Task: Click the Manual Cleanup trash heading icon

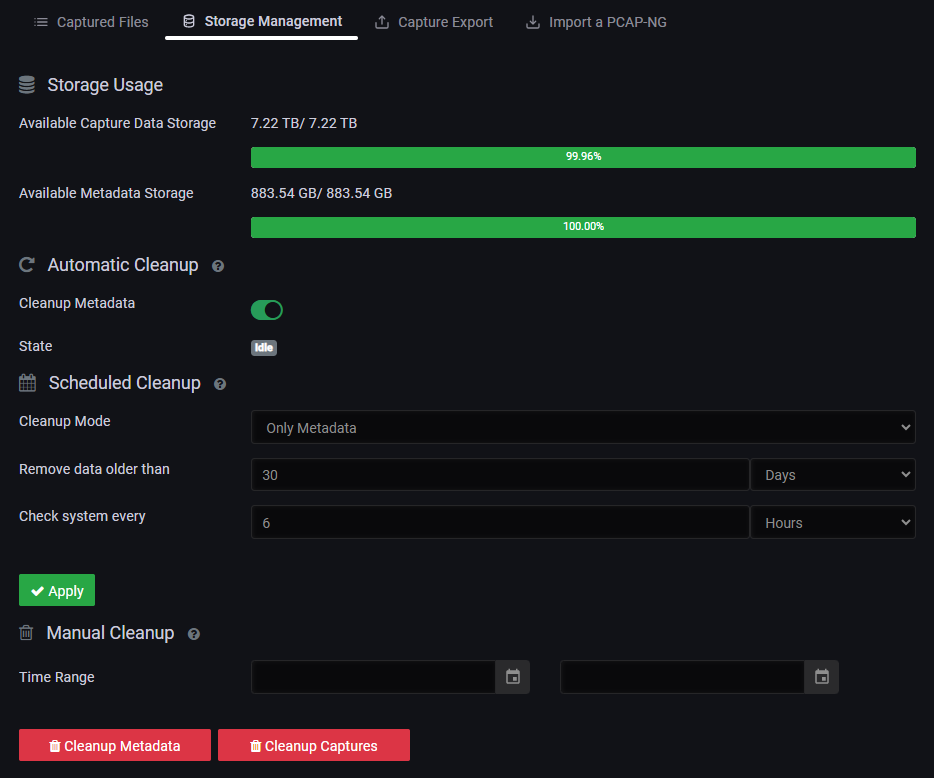Action: (x=27, y=633)
